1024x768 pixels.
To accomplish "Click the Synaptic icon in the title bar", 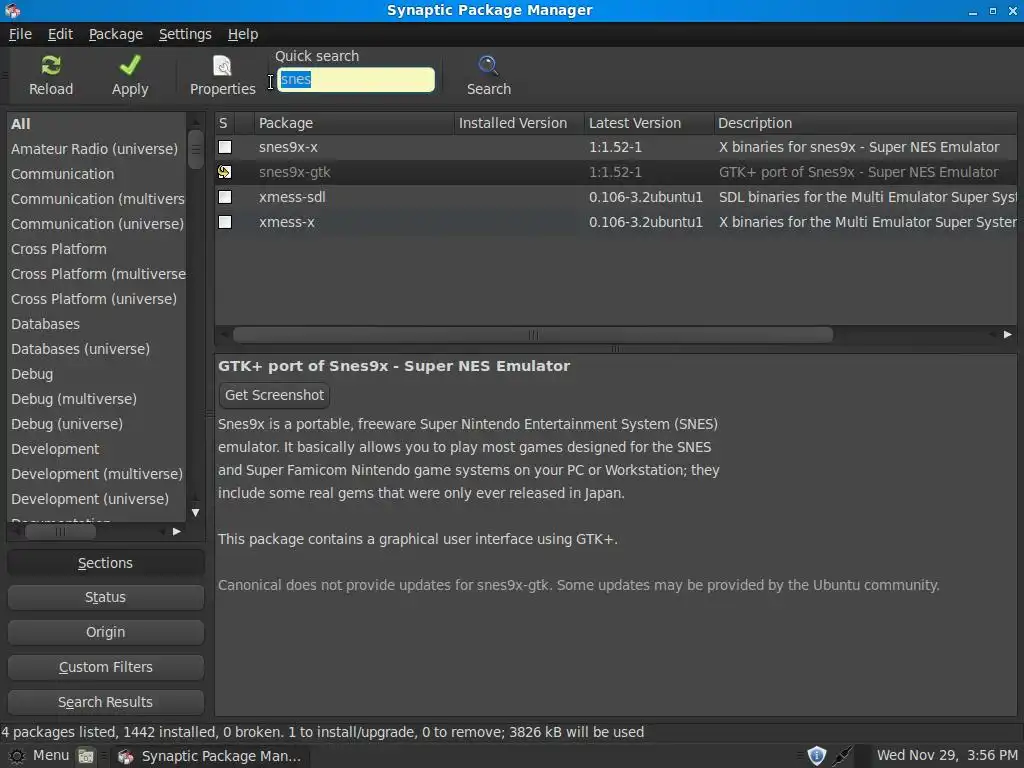I will (12, 10).
